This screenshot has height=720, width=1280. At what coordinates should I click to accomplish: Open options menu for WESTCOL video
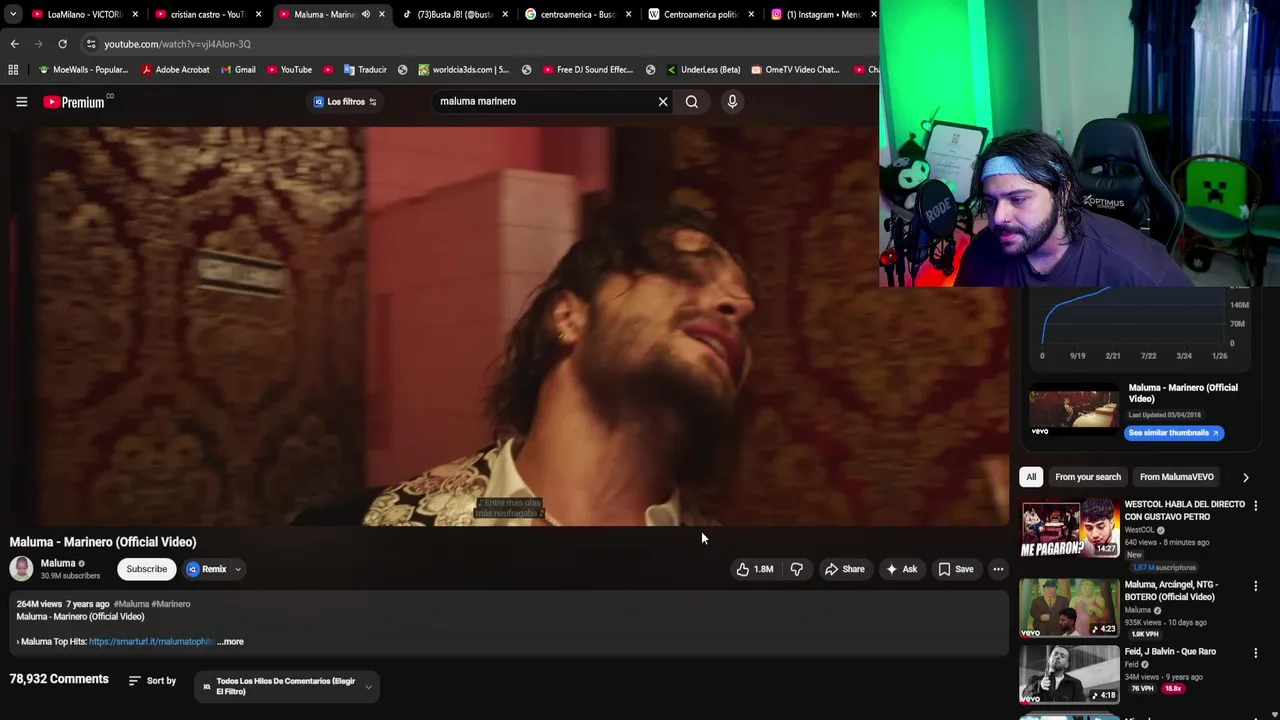pos(1256,506)
